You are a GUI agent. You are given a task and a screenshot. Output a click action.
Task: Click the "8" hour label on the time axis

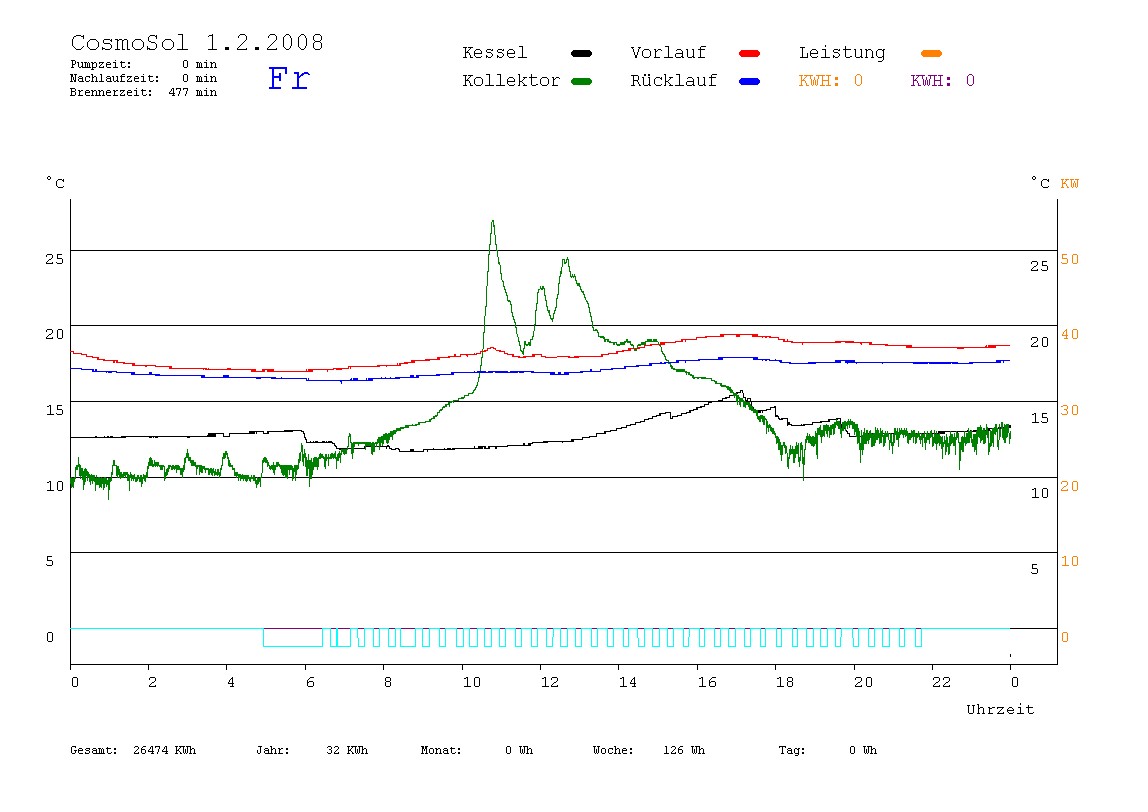click(387, 682)
